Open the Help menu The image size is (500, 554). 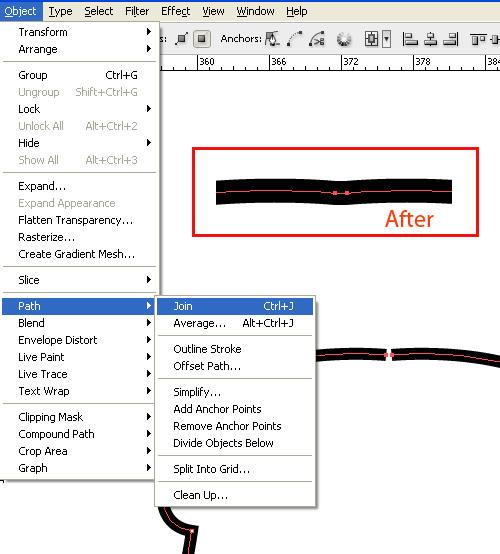(x=297, y=11)
